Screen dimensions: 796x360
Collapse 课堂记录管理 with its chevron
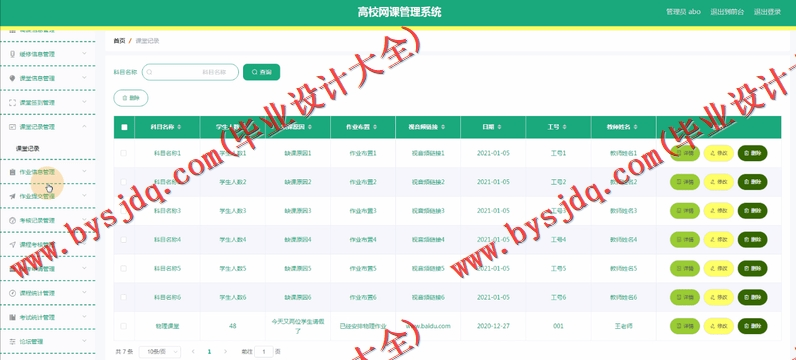click(84, 126)
